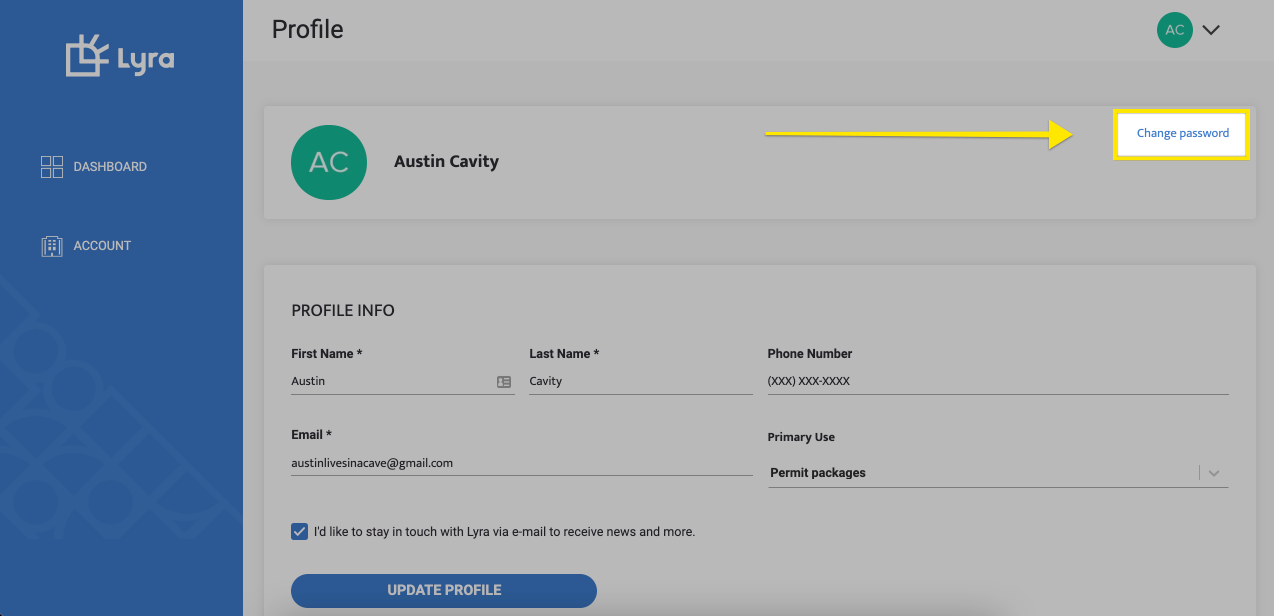Click the Account building icon
1274x616 pixels.
(x=52, y=246)
